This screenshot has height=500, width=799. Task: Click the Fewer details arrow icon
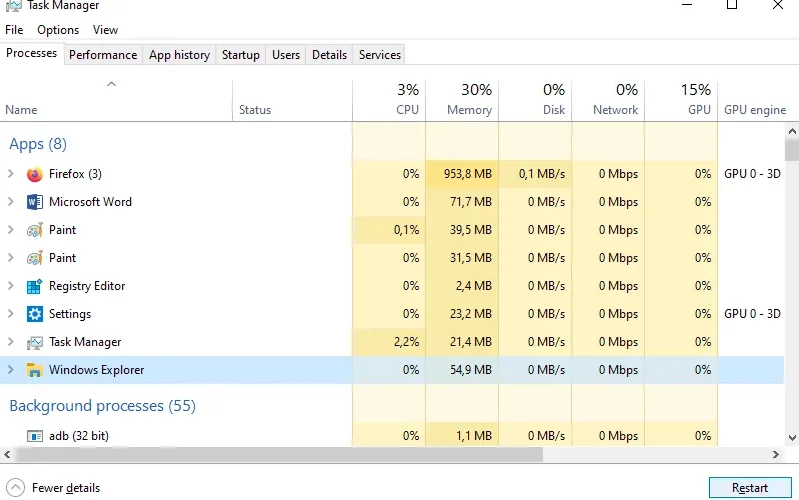coord(15,488)
